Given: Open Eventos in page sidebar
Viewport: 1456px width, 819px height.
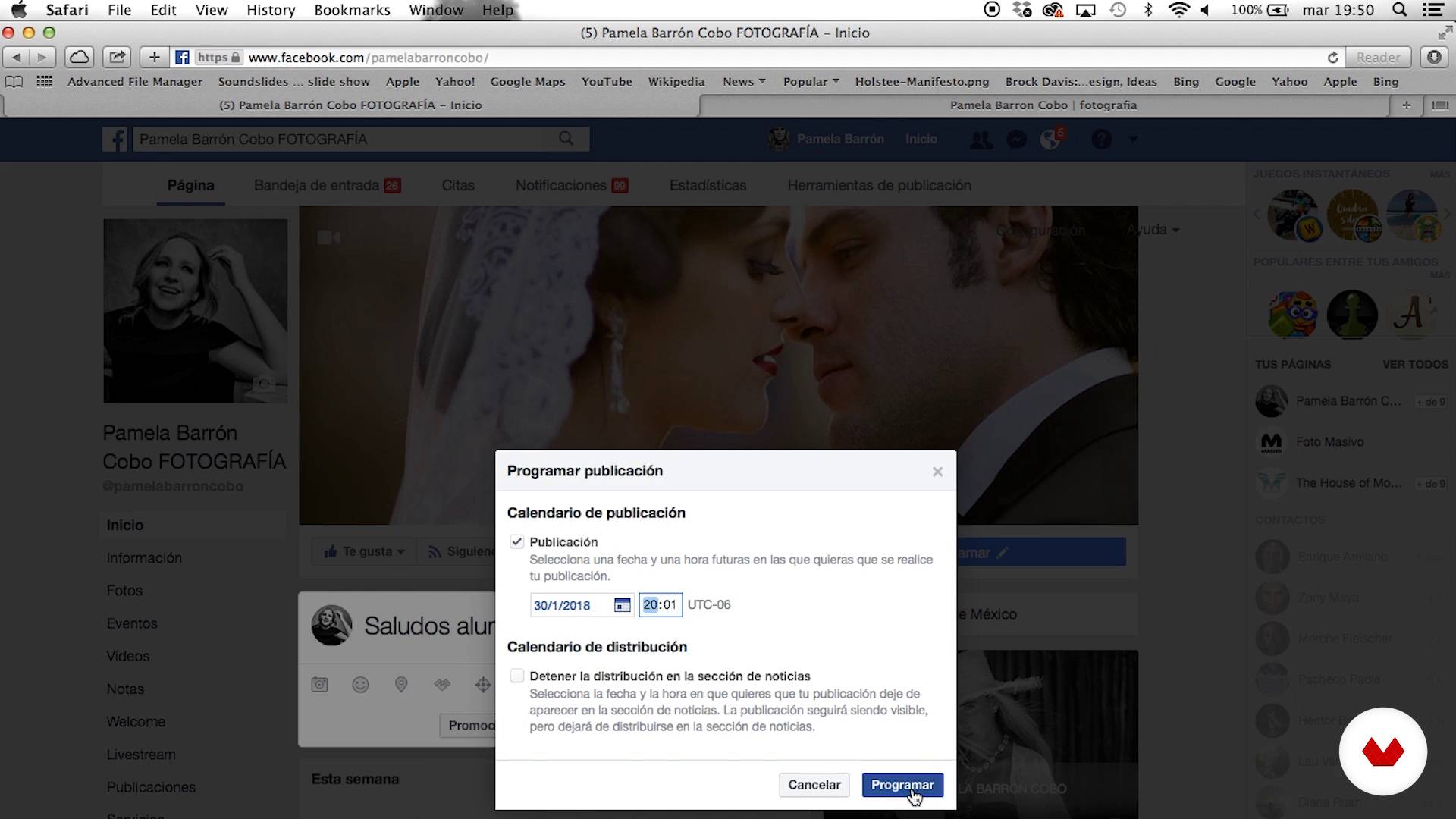Looking at the screenshot, I should tap(132, 623).
